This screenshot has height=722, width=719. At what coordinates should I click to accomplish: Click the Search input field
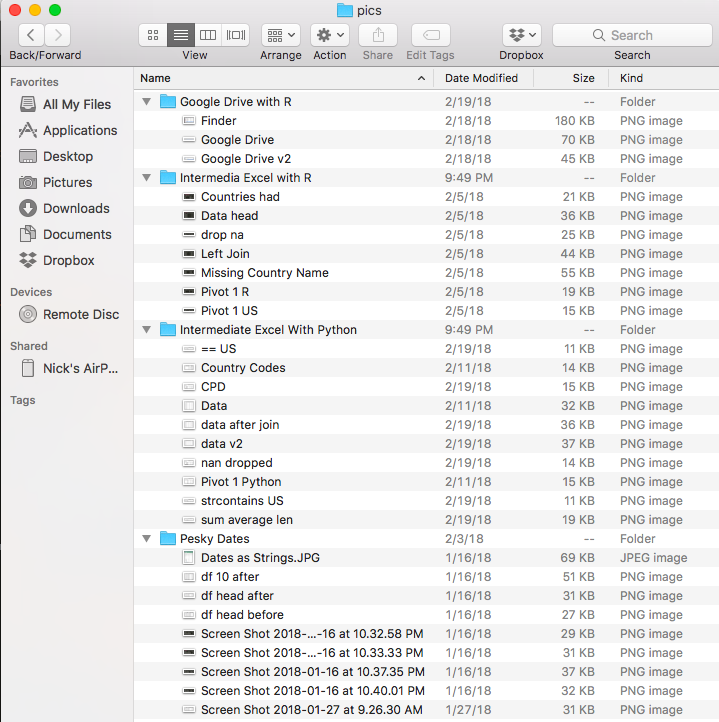point(631,35)
